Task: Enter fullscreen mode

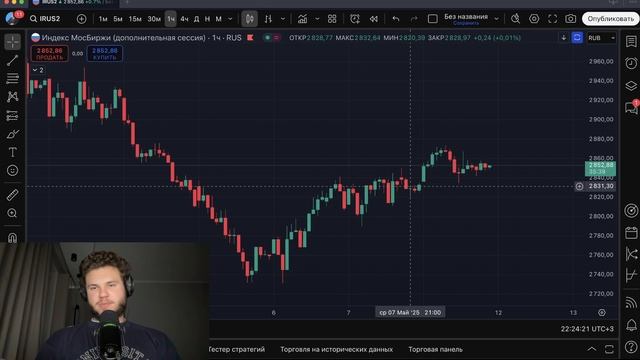Action: click(552, 19)
